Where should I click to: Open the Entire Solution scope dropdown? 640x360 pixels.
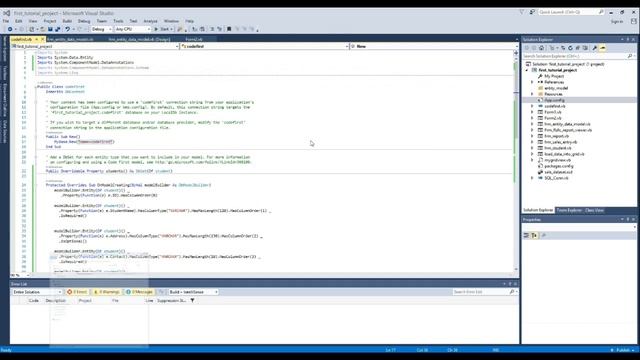(x=37, y=292)
